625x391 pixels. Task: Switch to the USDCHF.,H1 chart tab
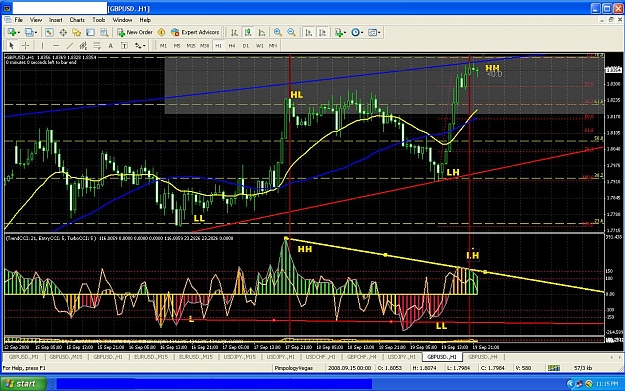click(320, 357)
